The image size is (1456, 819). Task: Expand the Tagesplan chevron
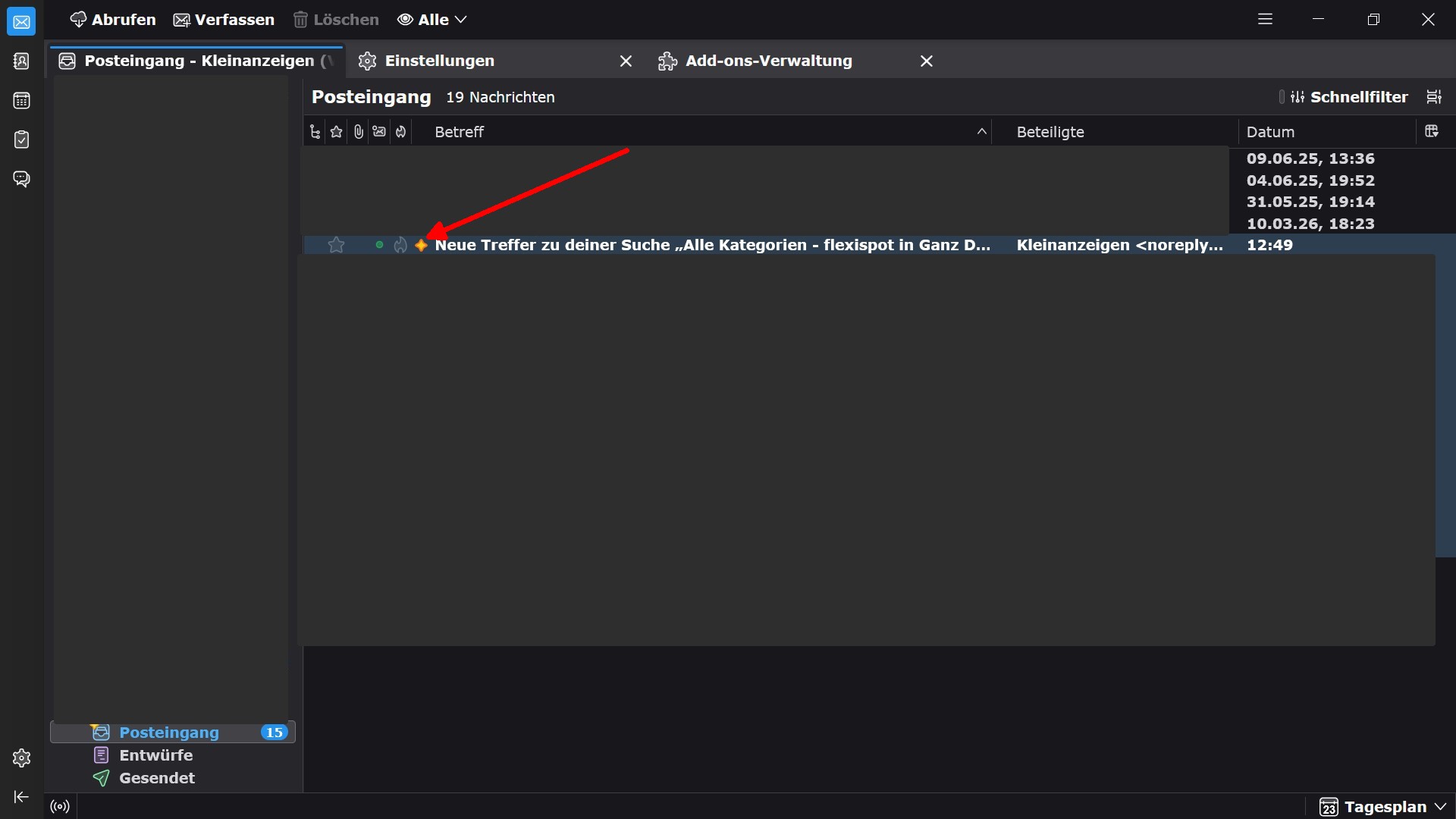(1441, 807)
